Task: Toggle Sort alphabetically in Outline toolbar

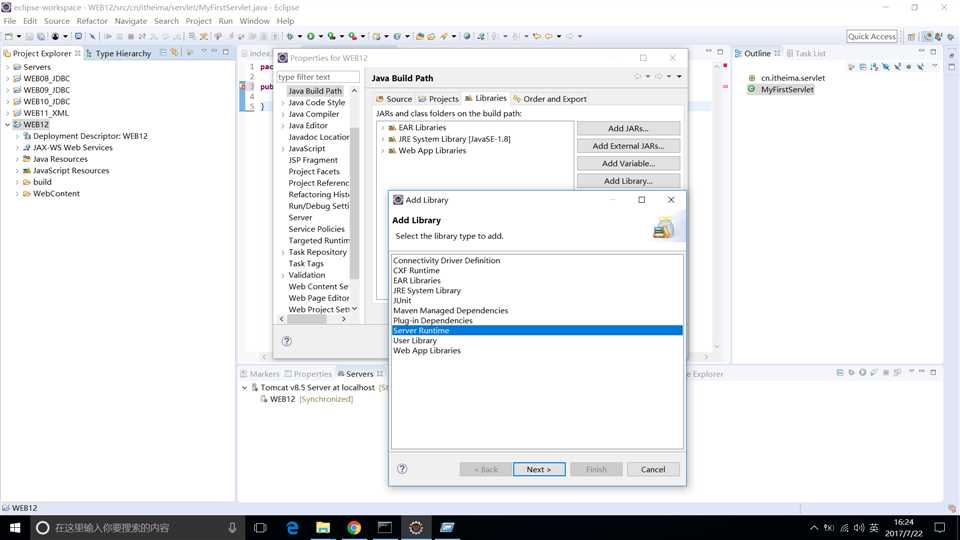Action: (x=874, y=66)
